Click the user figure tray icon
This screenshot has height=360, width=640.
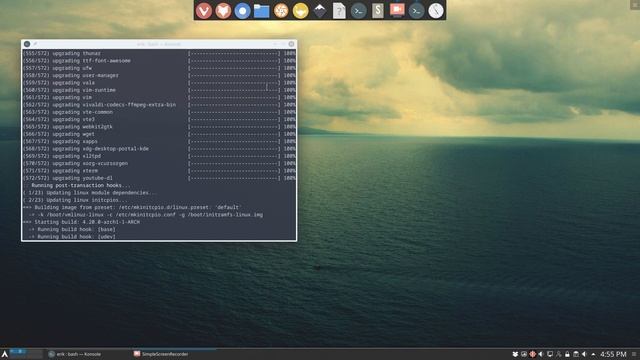click(558, 354)
